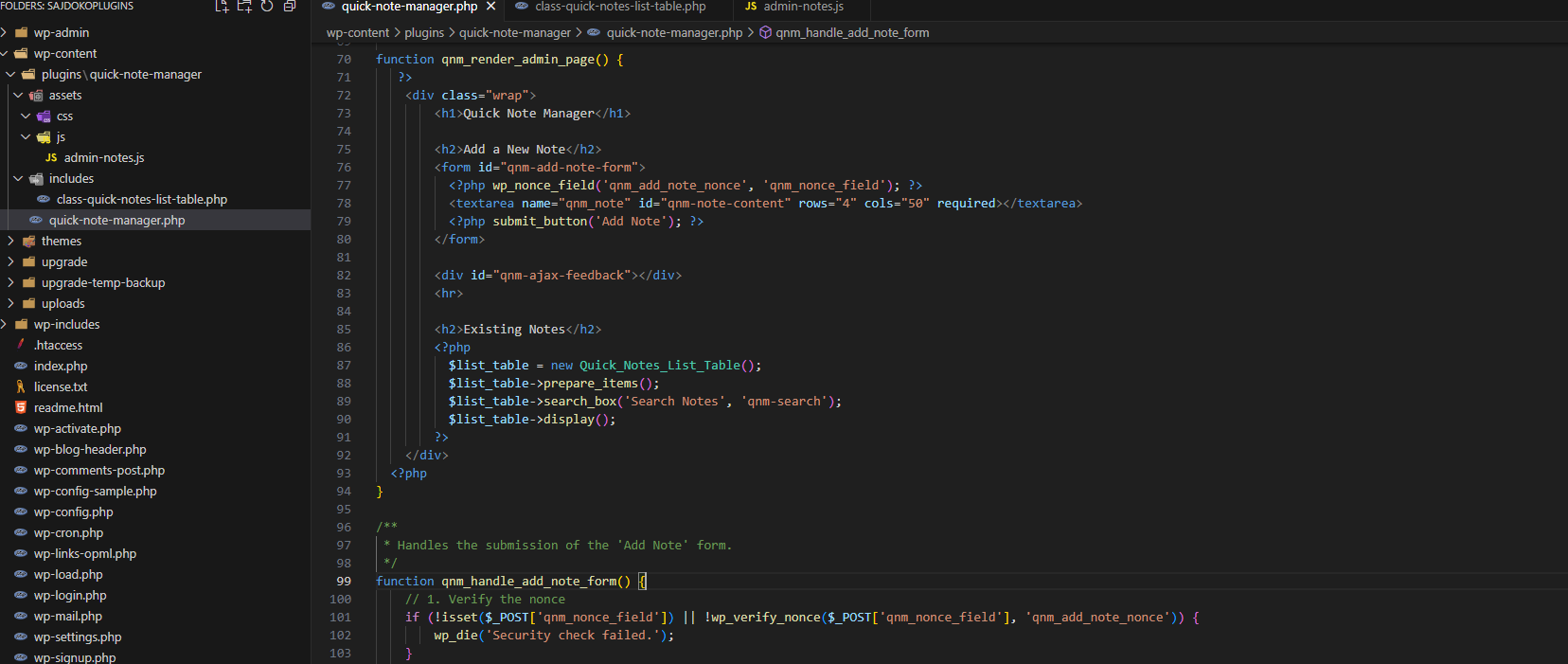
Task: Click quick-note-manager folder in the breadcrumb
Action: pos(515,32)
